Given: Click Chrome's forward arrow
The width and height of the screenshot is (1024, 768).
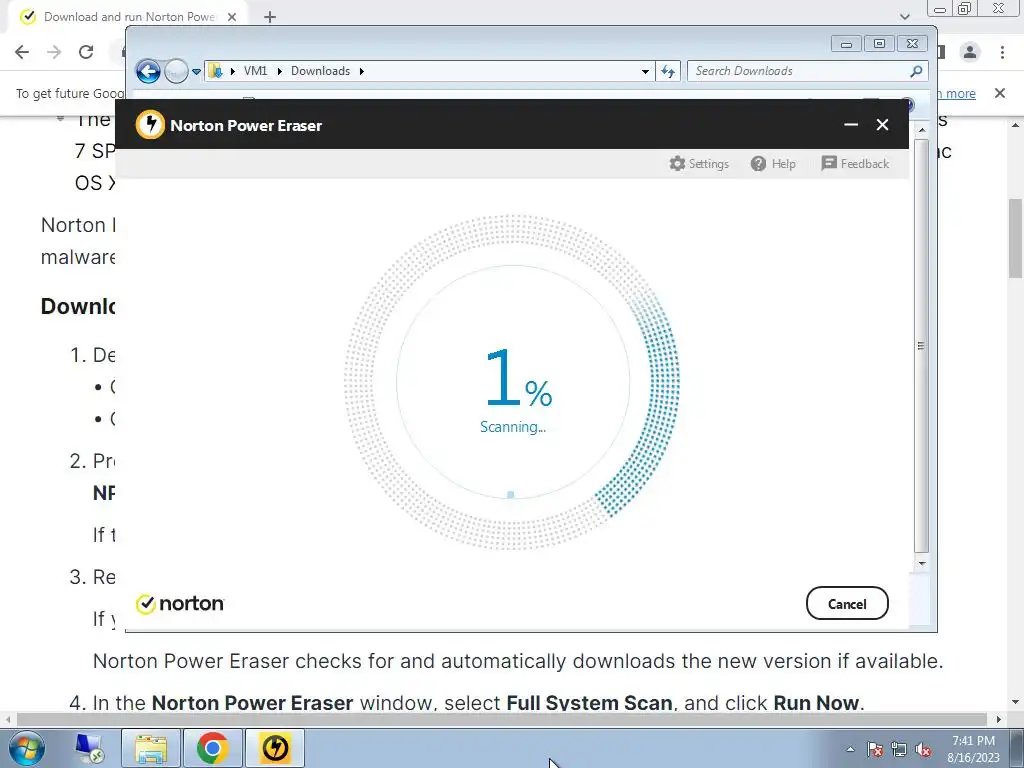Looking at the screenshot, I should point(54,52).
